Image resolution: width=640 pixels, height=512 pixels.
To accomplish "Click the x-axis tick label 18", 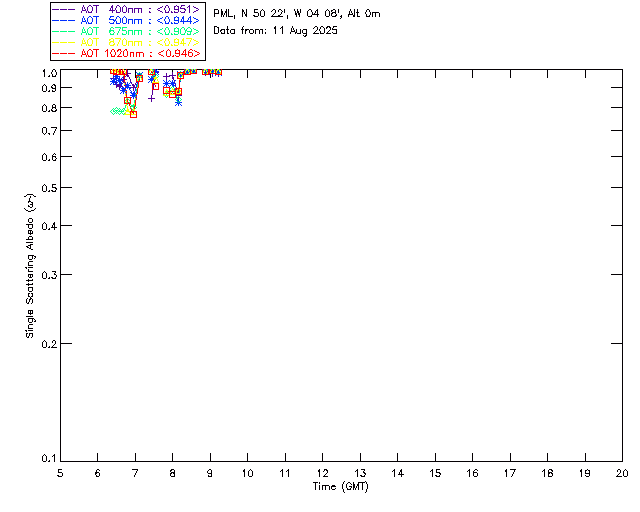I will 547,473.
